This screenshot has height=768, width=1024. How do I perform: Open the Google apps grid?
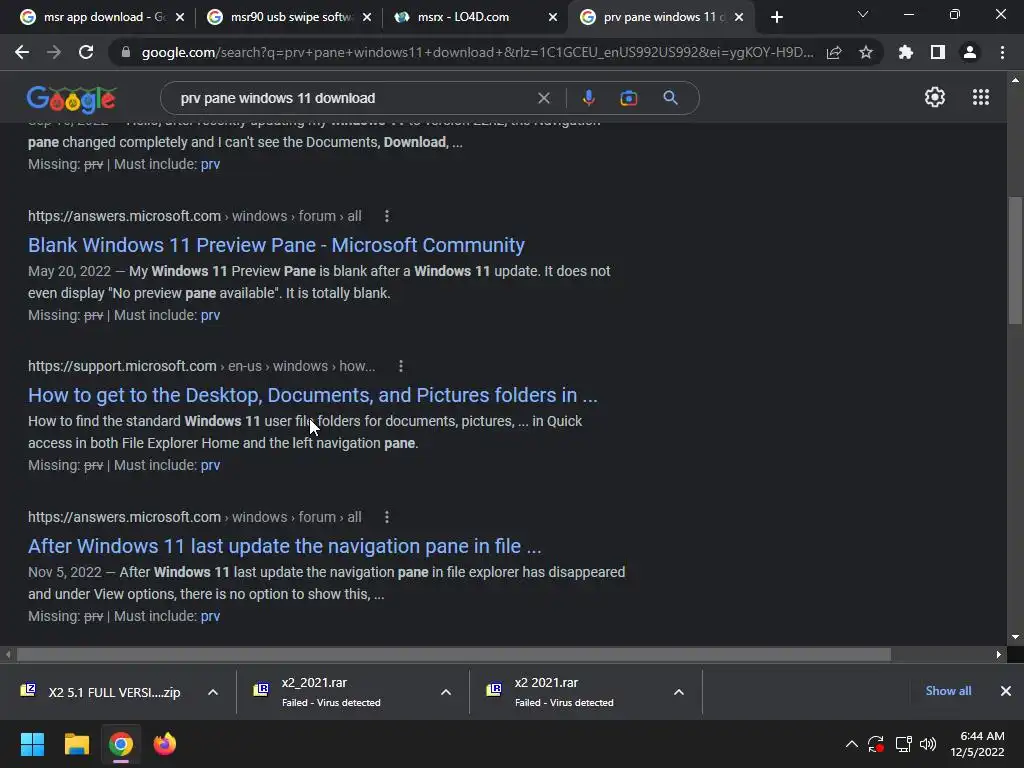tap(981, 97)
